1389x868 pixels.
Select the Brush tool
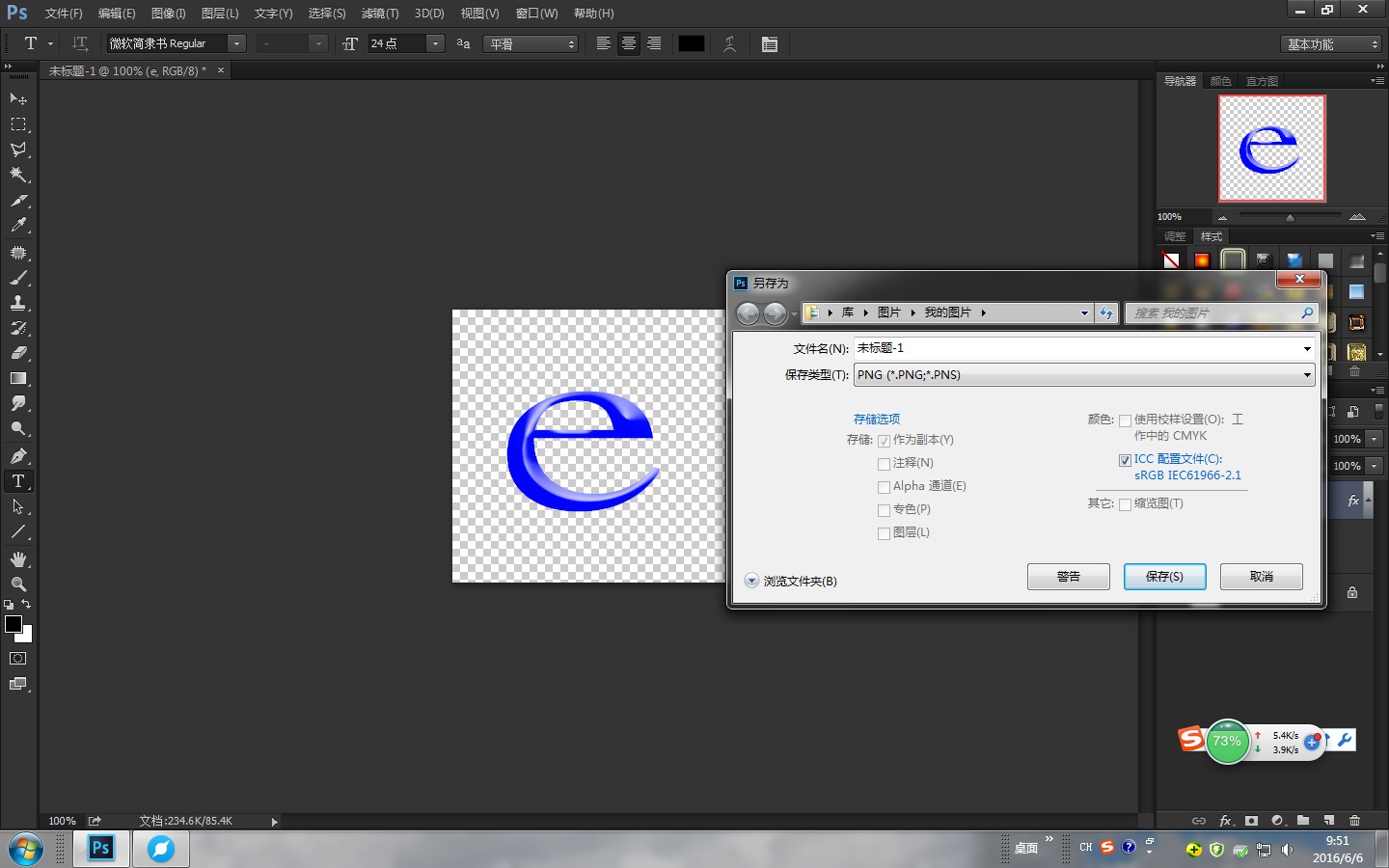click(x=18, y=278)
